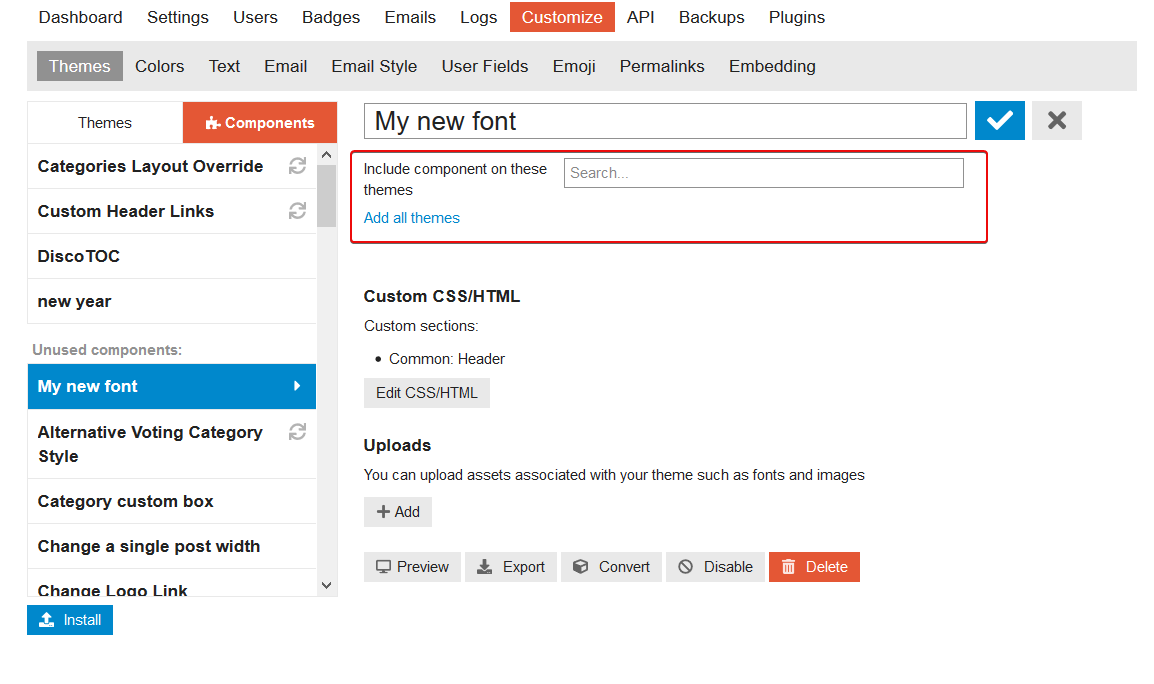
Task: Open the Email customization section
Action: (286, 66)
